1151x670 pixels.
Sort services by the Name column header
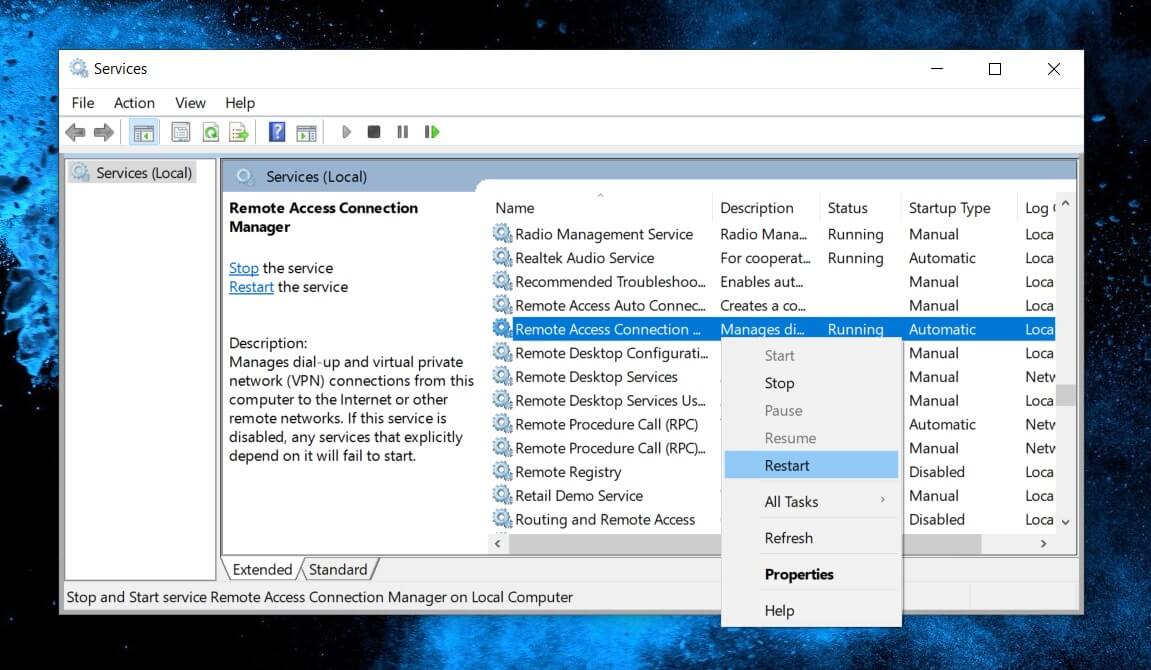[513, 207]
